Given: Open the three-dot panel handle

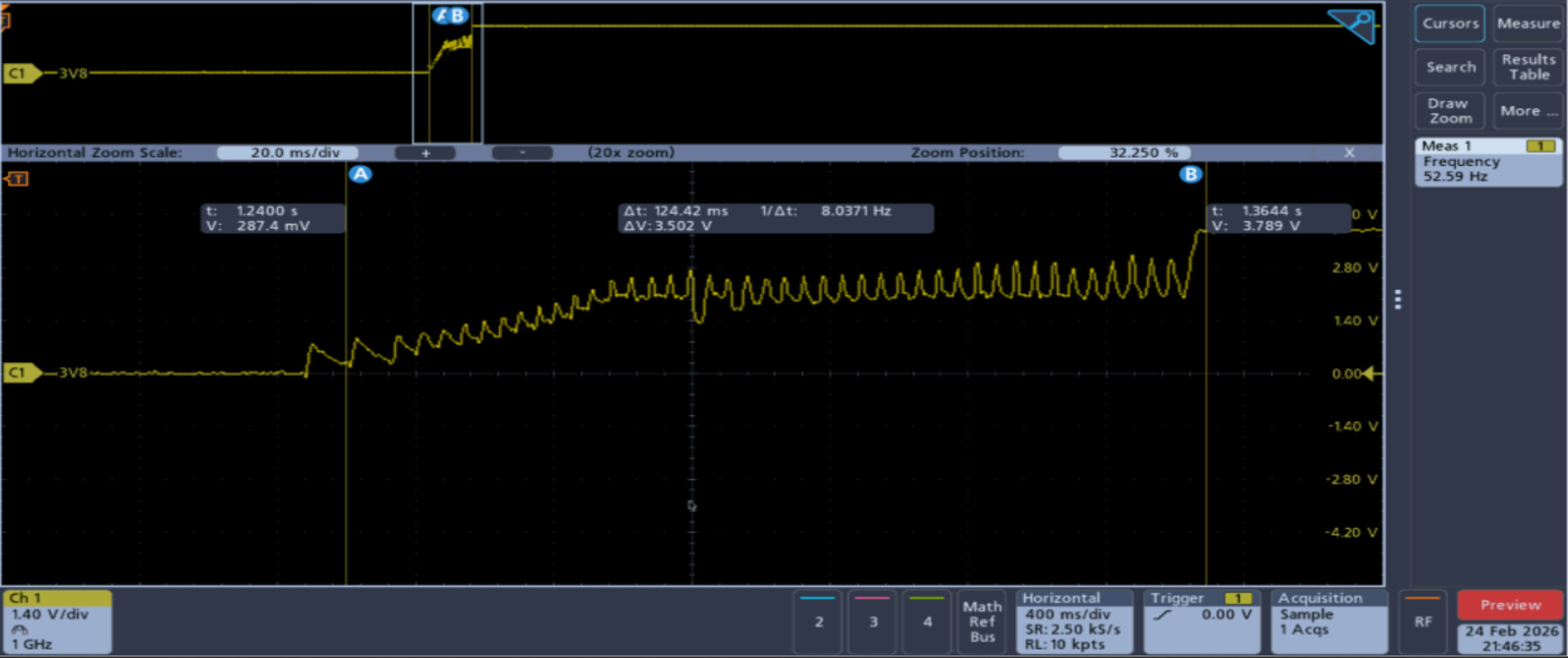Looking at the screenshot, I should pos(1398,300).
